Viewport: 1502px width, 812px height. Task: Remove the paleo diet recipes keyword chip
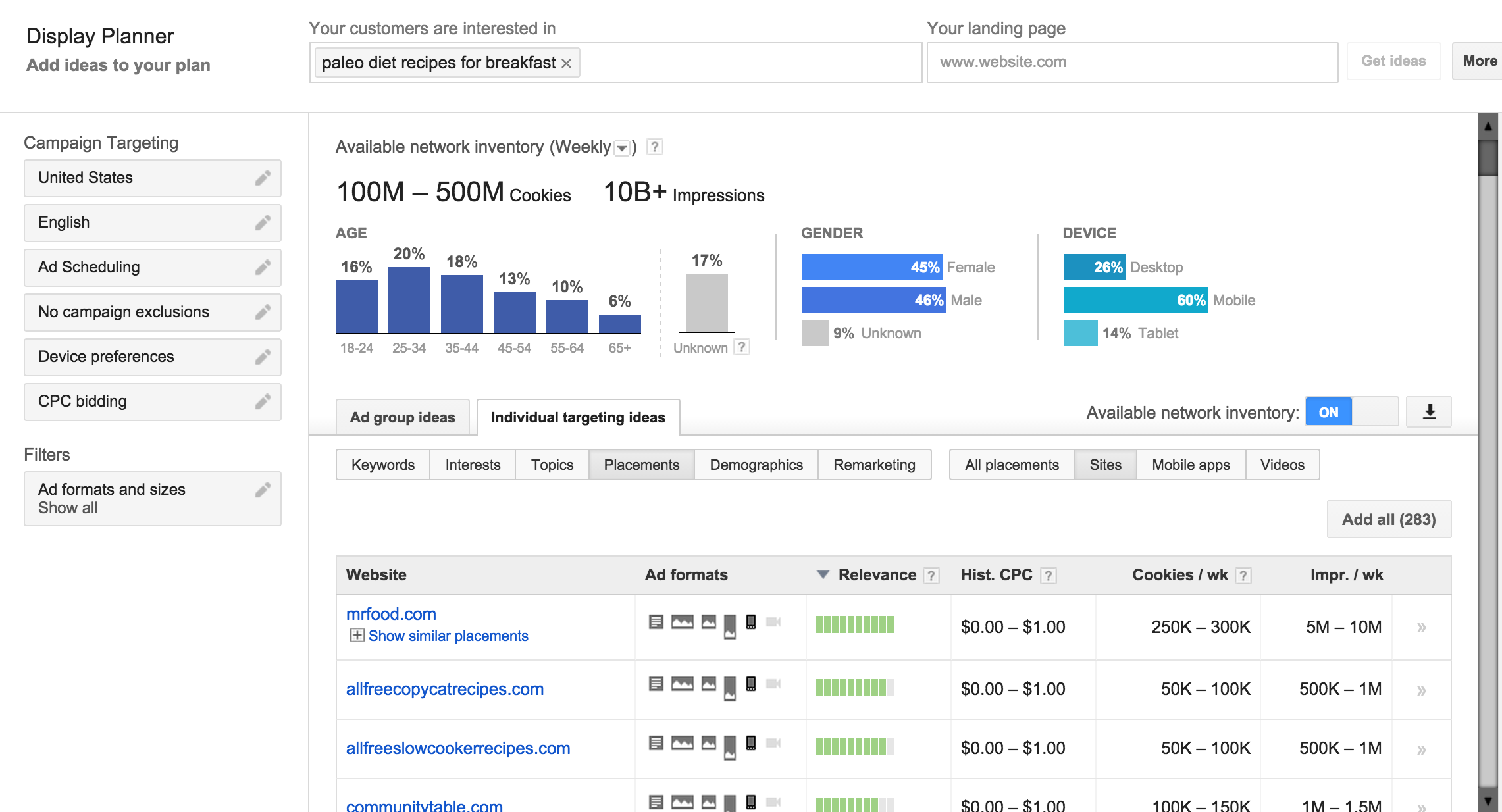pos(566,63)
